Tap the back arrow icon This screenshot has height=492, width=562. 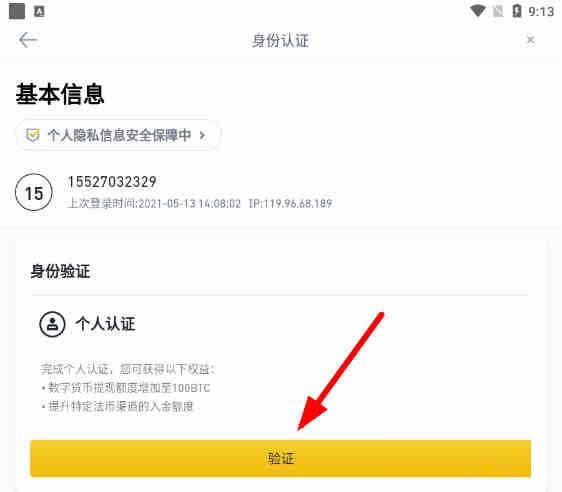tap(28, 40)
